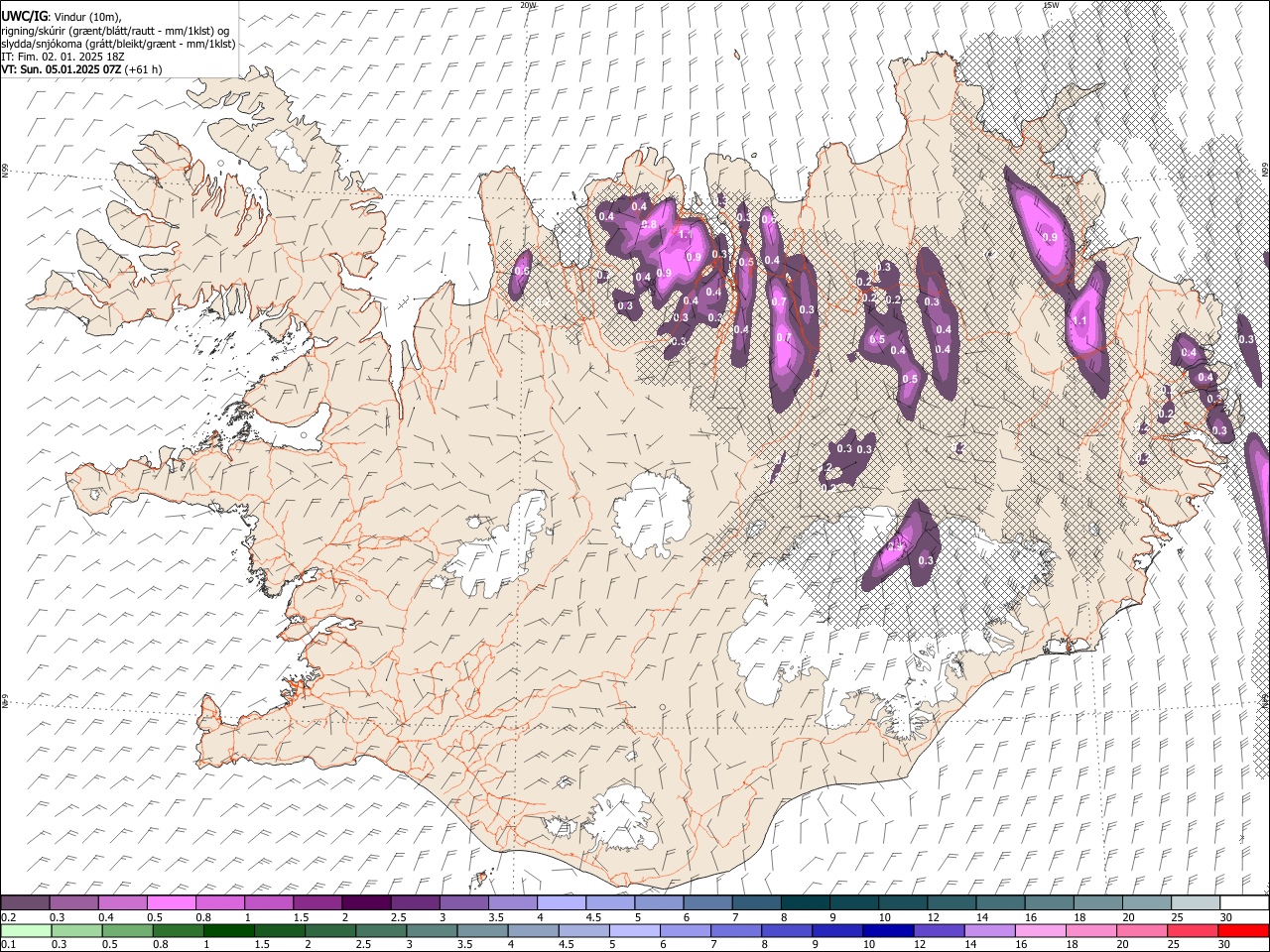Click the initial time "IT: Fim. 02. 01. 2025 18Z"
Screen dimensions: 1270x952
[63, 57]
